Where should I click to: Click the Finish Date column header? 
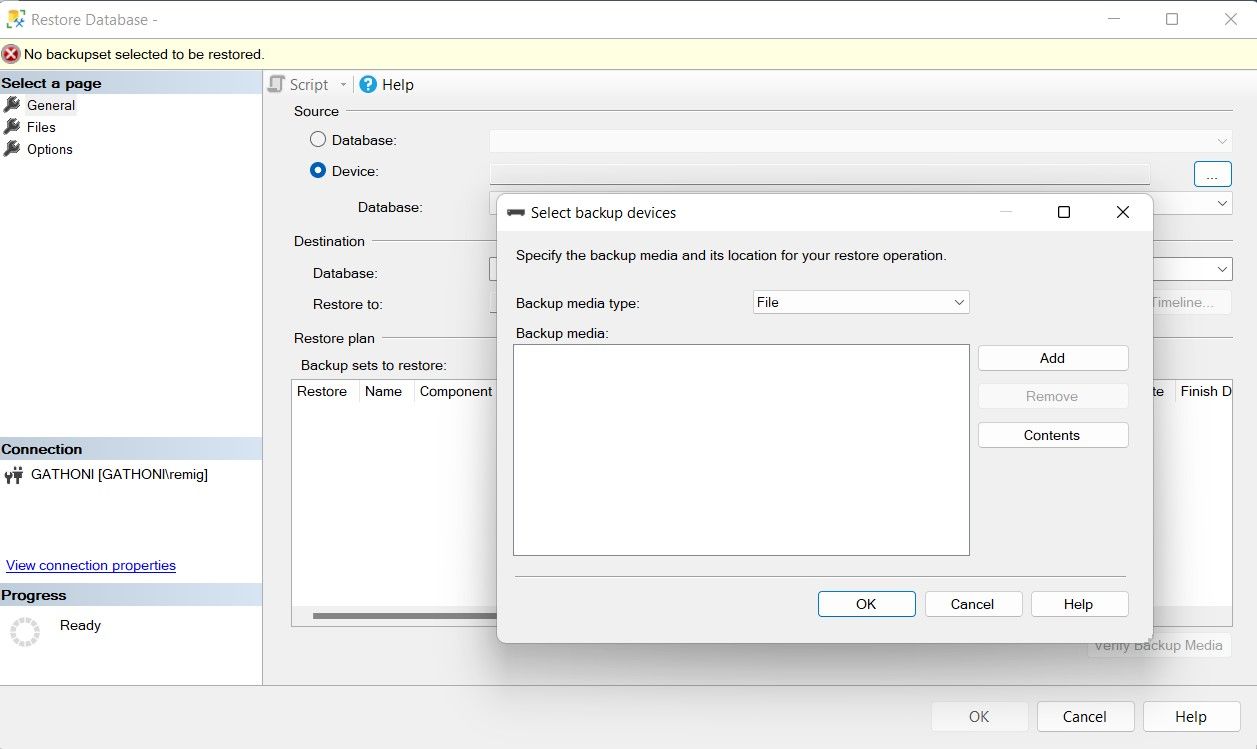point(1203,391)
